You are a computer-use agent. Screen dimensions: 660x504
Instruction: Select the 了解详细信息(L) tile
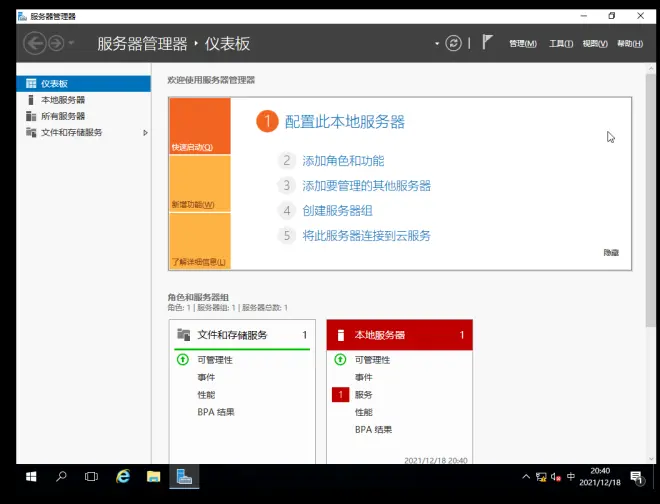tap(200, 241)
